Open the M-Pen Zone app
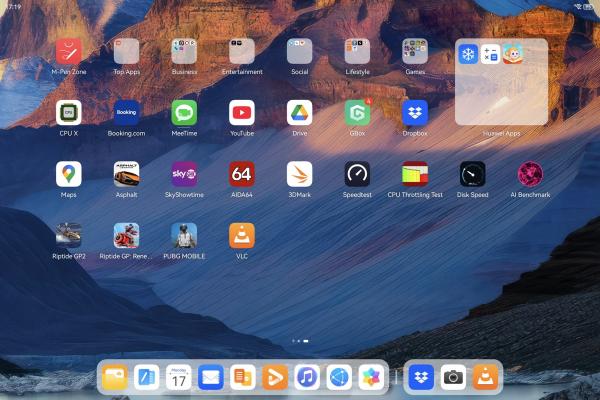Image resolution: width=600 pixels, height=400 pixels. click(x=69, y=51)
